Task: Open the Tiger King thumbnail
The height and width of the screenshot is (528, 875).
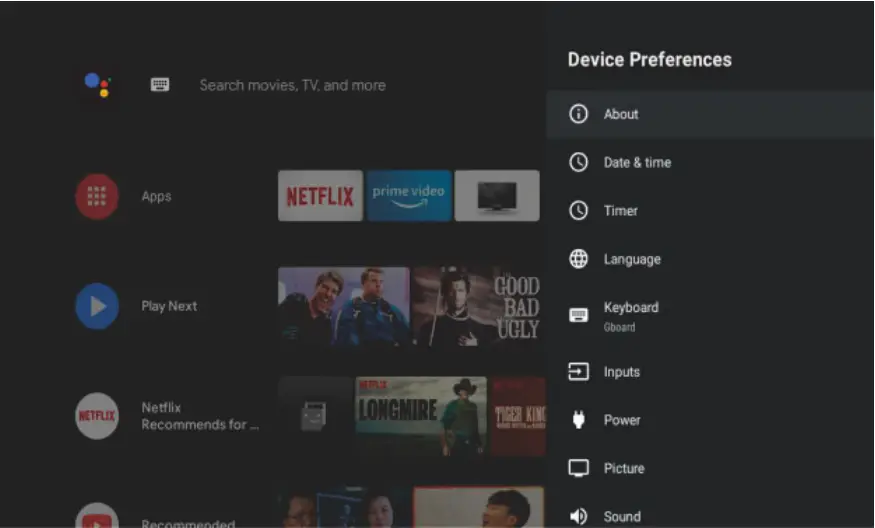Action: (x=518, y=416)
